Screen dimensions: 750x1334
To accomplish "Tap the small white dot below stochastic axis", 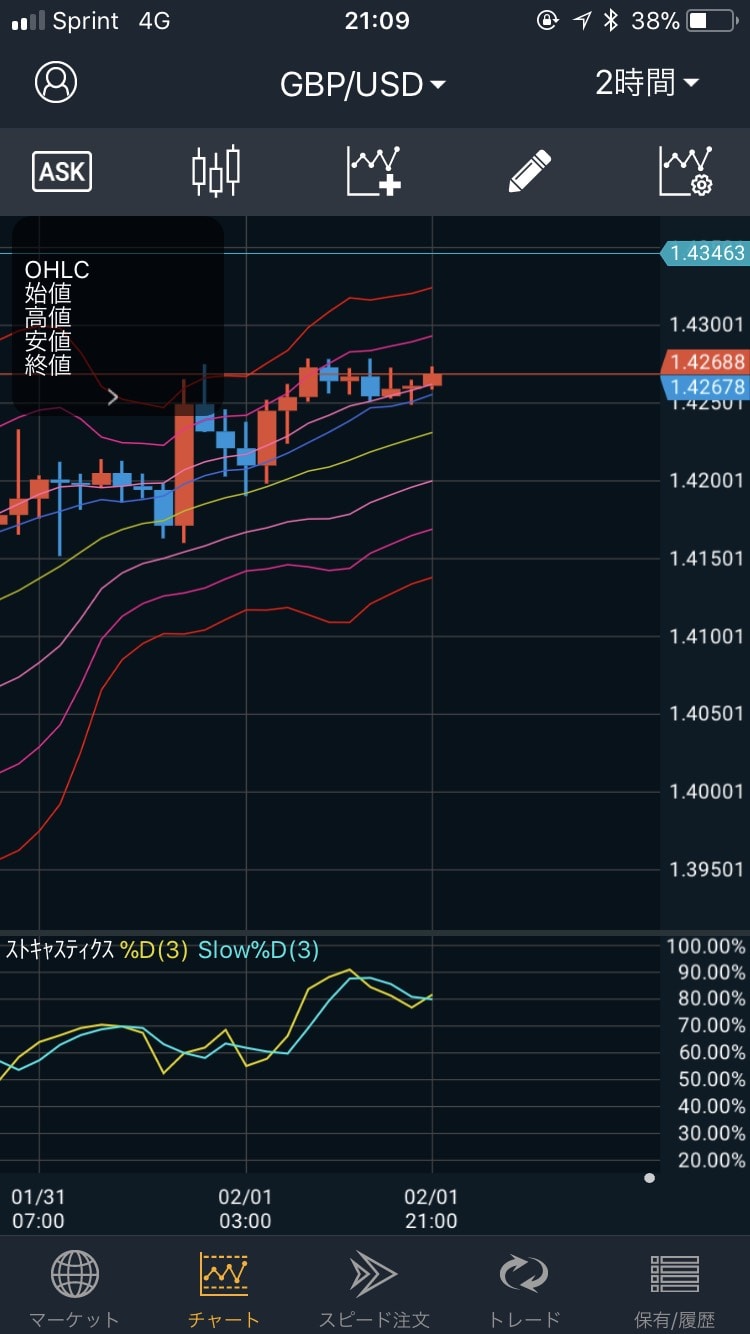I will pos(650,1178).
